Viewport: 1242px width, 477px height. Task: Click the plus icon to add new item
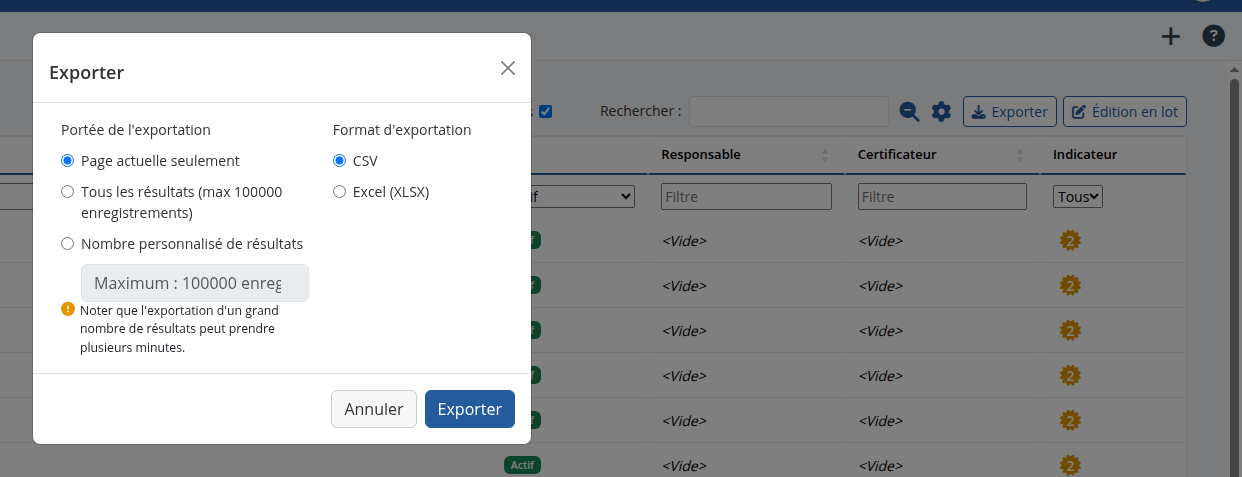point(1170,36)
